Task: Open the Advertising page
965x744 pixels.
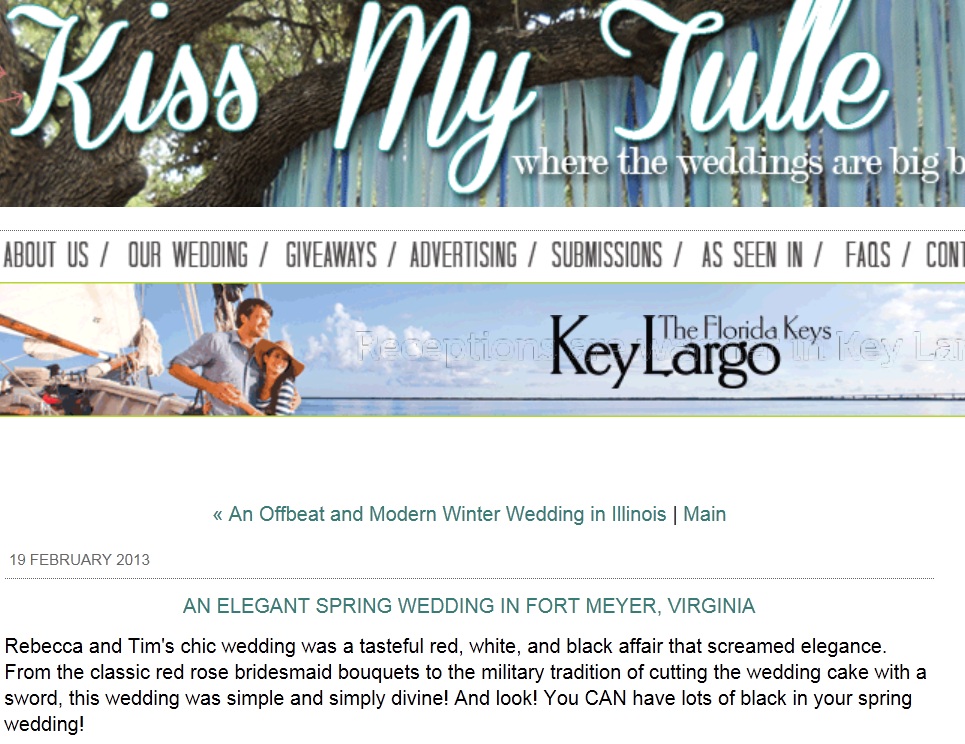Action: tap(463, 255)
